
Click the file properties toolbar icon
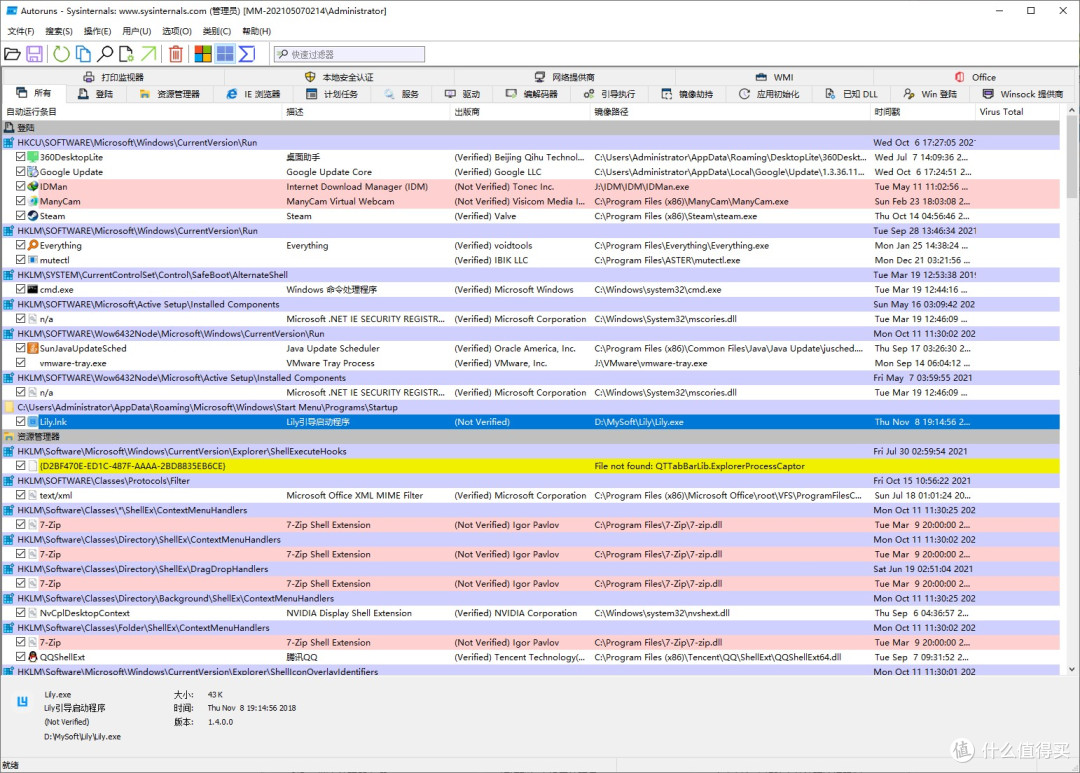coord(126,54)
